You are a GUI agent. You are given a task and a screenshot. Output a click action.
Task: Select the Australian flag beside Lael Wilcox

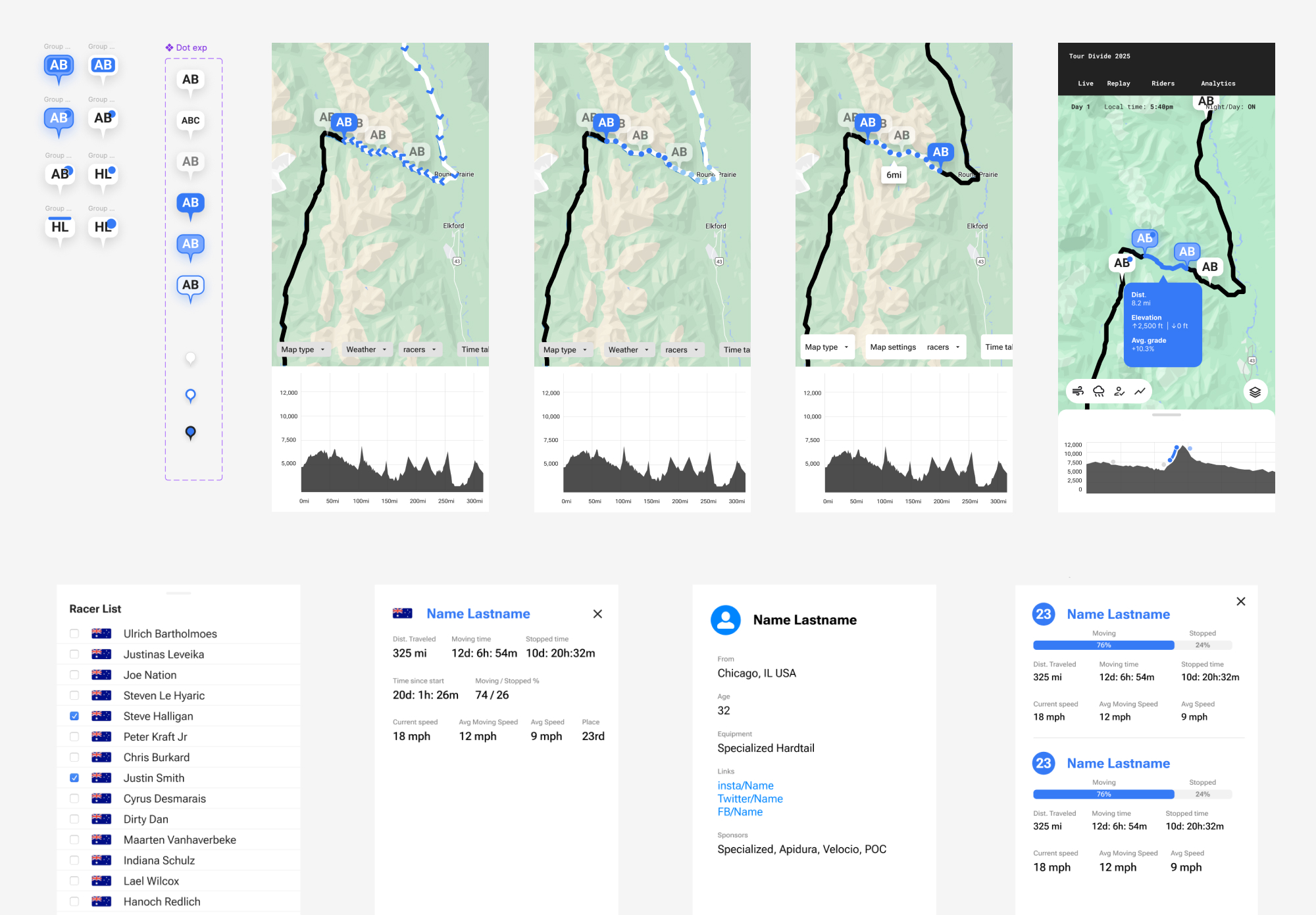102,880
